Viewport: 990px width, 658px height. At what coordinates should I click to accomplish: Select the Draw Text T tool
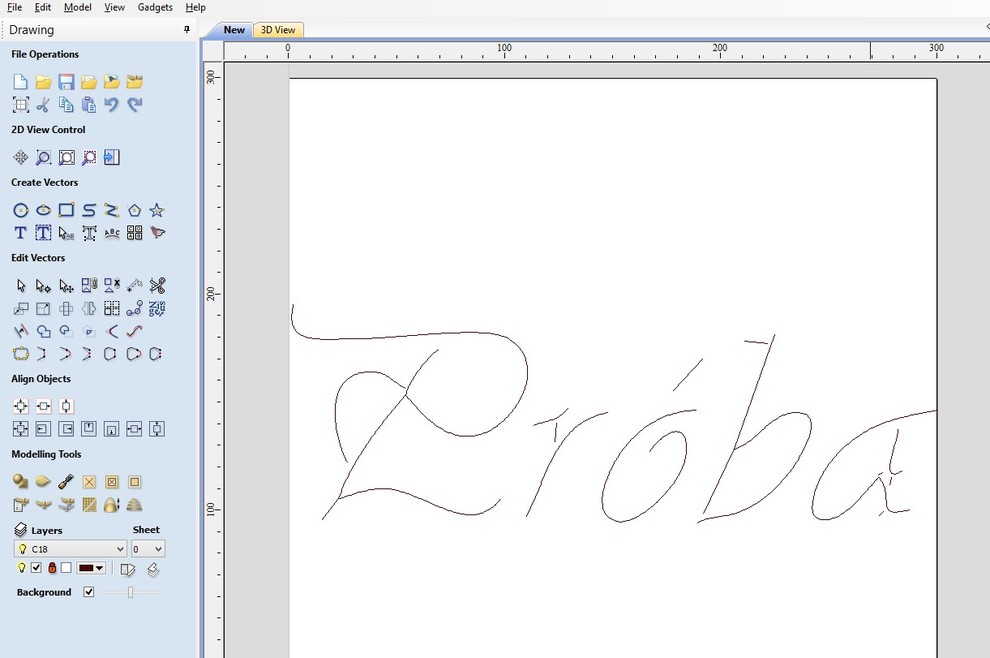coord(20,233)
